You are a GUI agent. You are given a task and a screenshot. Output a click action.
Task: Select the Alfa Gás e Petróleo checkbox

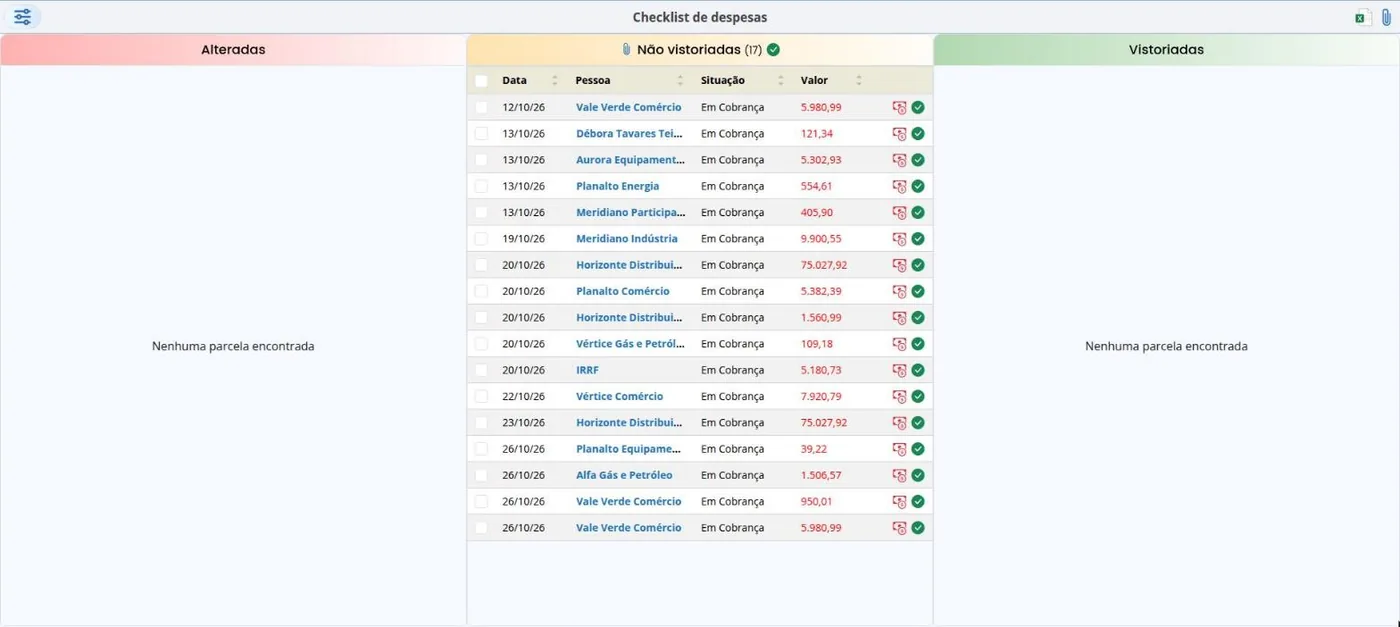(x=482, y=475)
